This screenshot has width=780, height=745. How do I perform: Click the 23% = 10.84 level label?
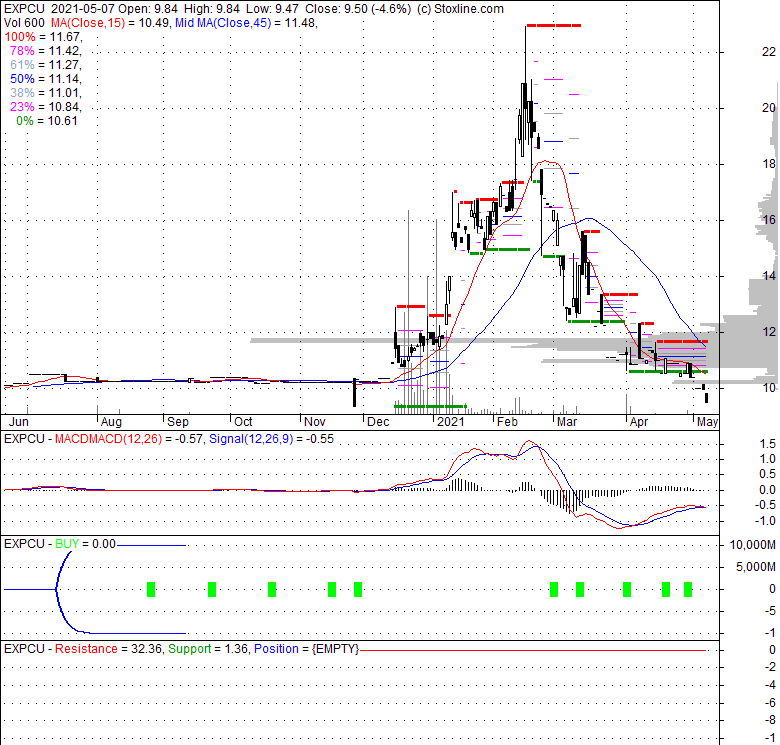coord(46,106)
